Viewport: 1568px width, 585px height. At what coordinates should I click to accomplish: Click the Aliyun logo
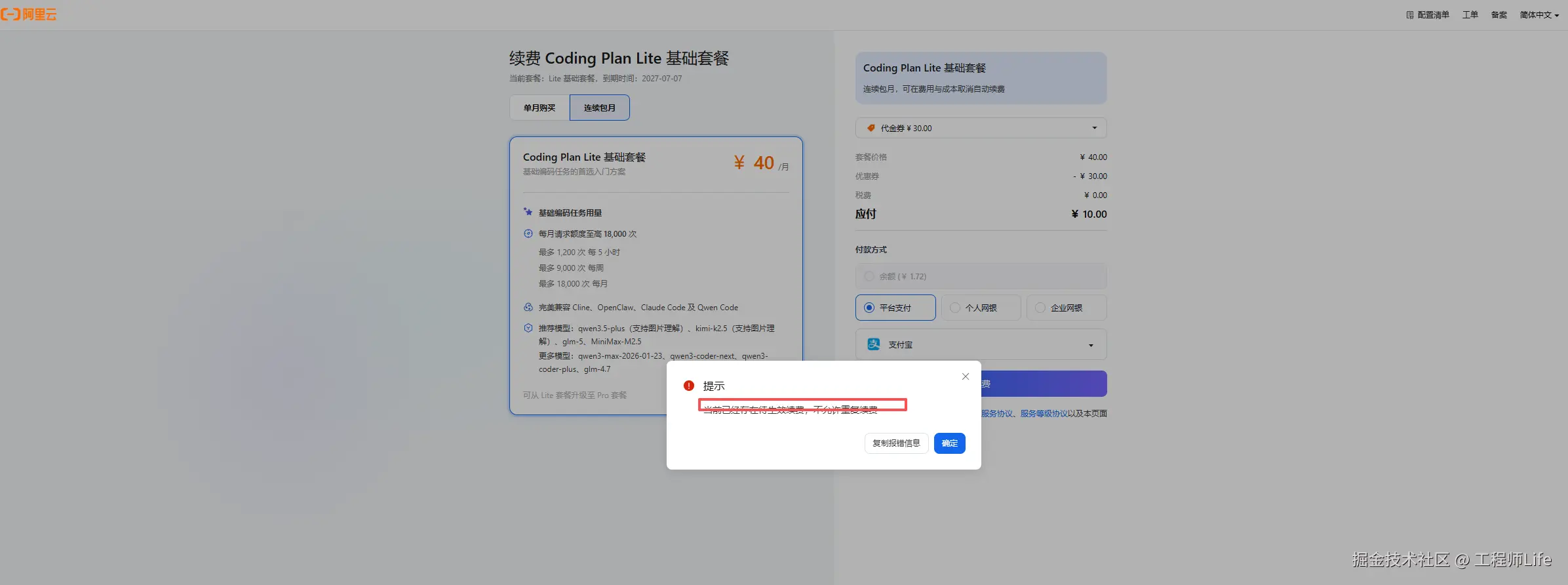28,14
